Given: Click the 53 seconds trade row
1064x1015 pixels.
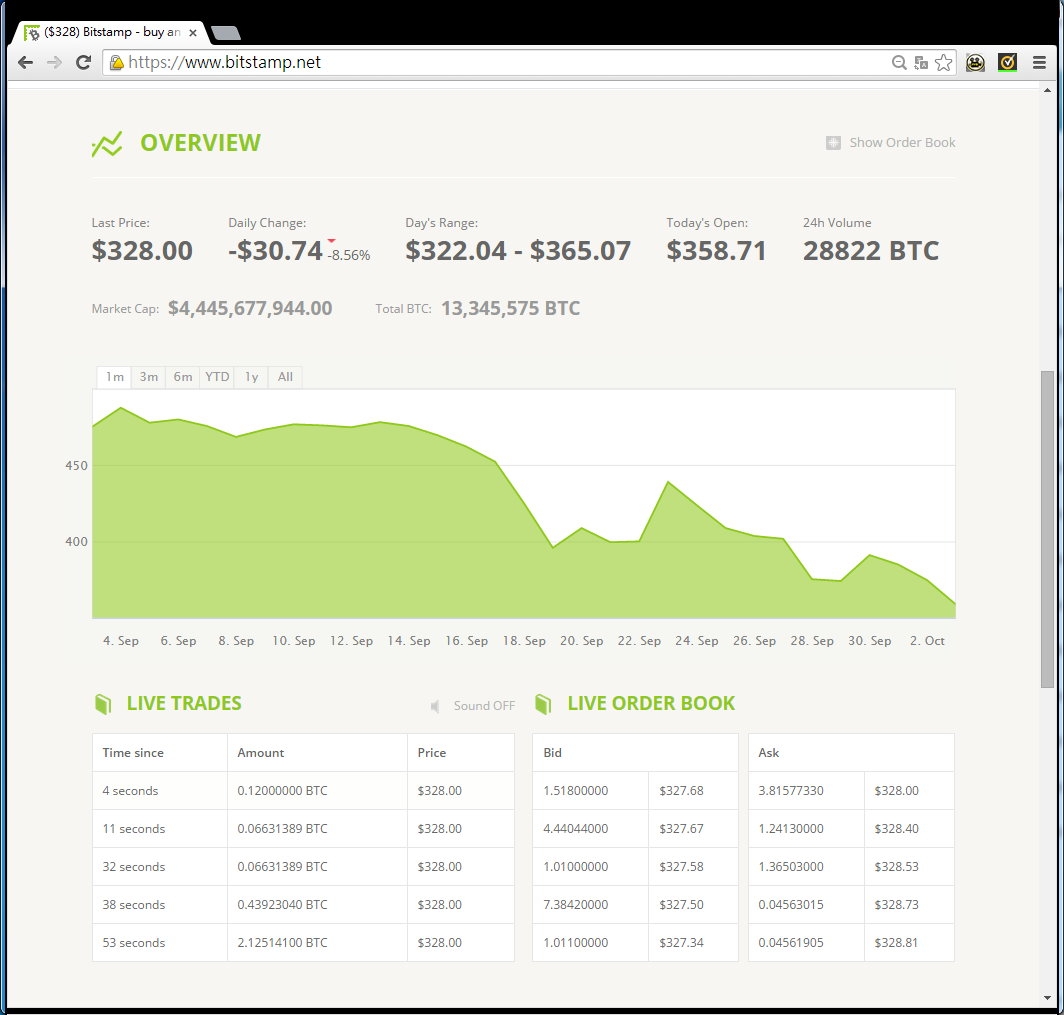Looking at the screenshot, I should [303, 942].
